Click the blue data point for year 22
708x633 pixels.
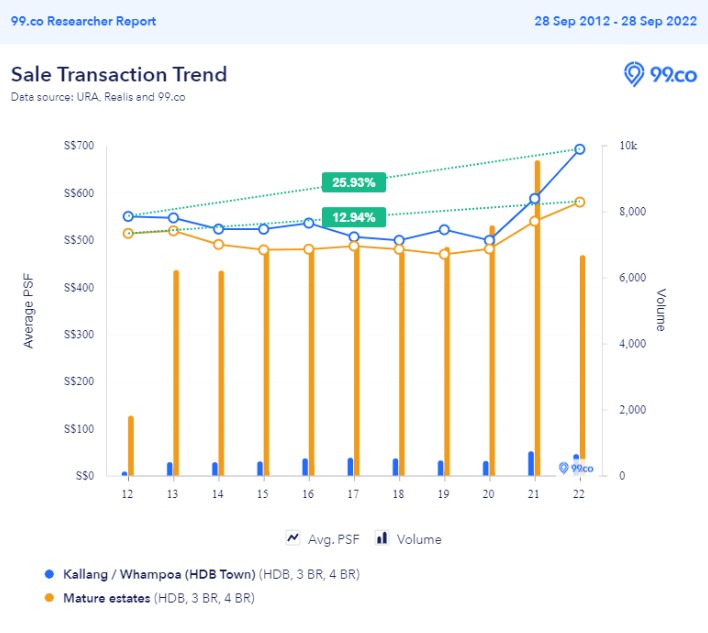pos(579,149)
